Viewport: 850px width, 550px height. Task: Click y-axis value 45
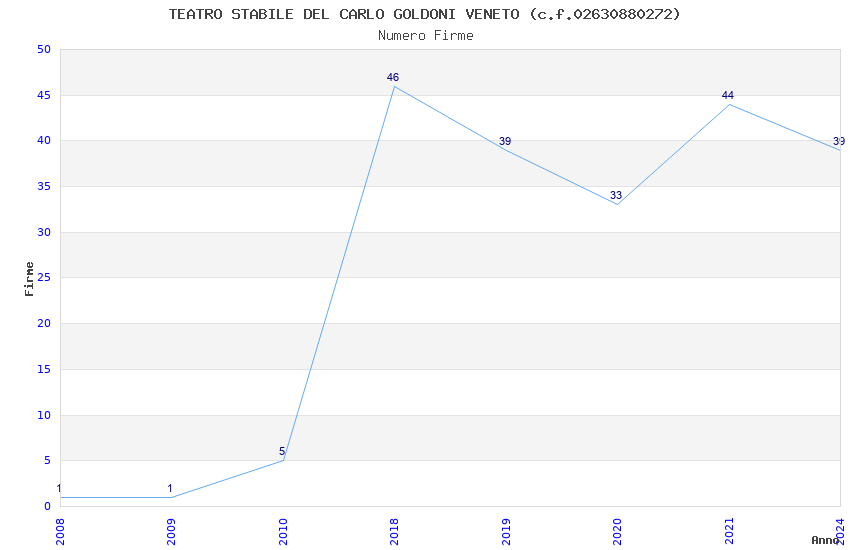[x=44, y=95]
